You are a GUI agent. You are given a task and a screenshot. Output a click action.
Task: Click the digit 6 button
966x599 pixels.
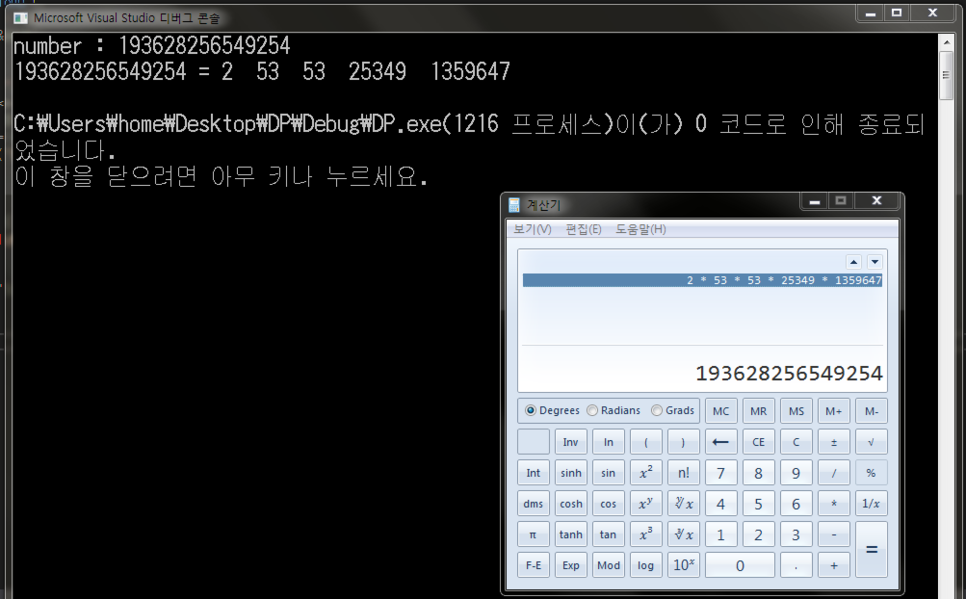pos(796,503)
